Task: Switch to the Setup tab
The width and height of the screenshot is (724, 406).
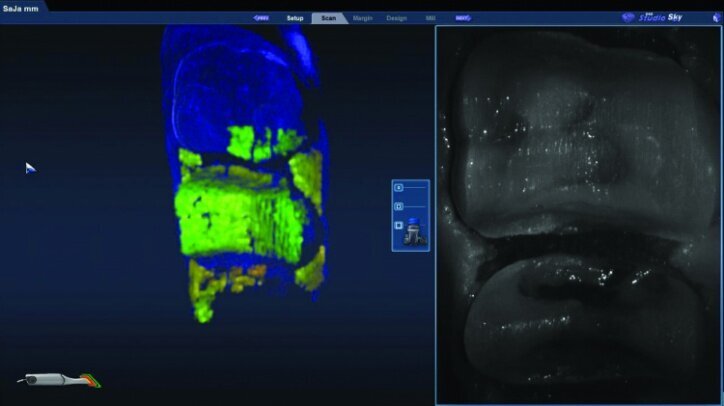Action: (295, 18)
